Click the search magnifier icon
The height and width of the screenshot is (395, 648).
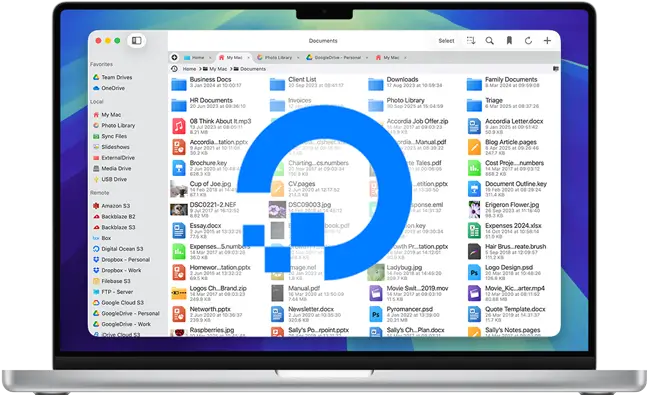pos(490,40)
